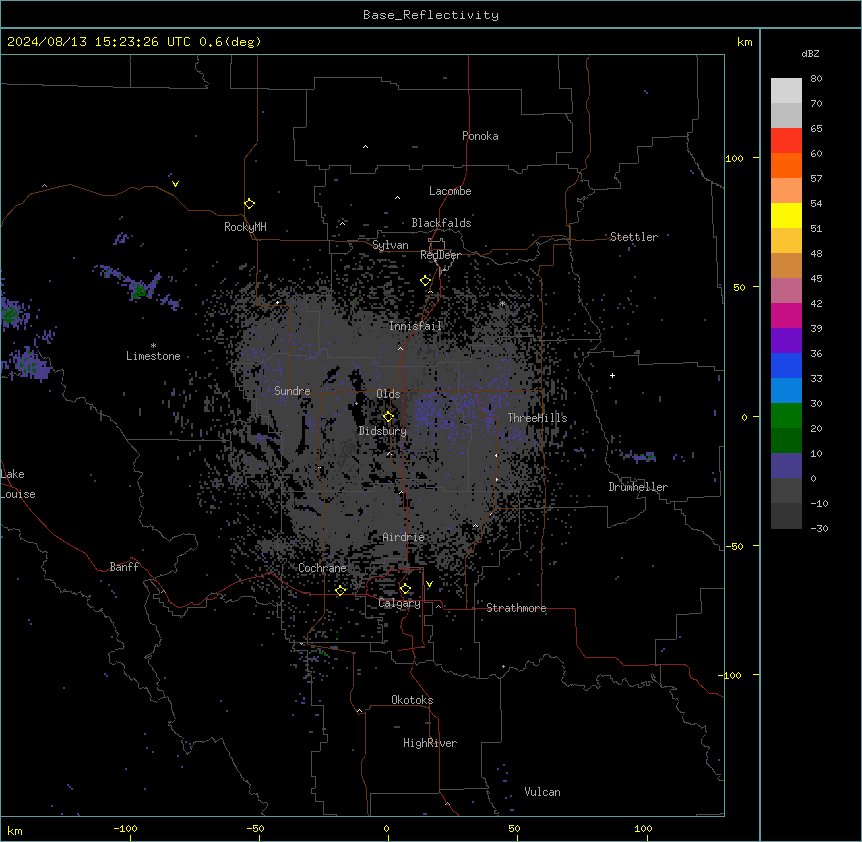Image resolution: width=862 pixels, height=842 pixels.
Task: Click the Sundre label
Action: click(x=292, y=391)
